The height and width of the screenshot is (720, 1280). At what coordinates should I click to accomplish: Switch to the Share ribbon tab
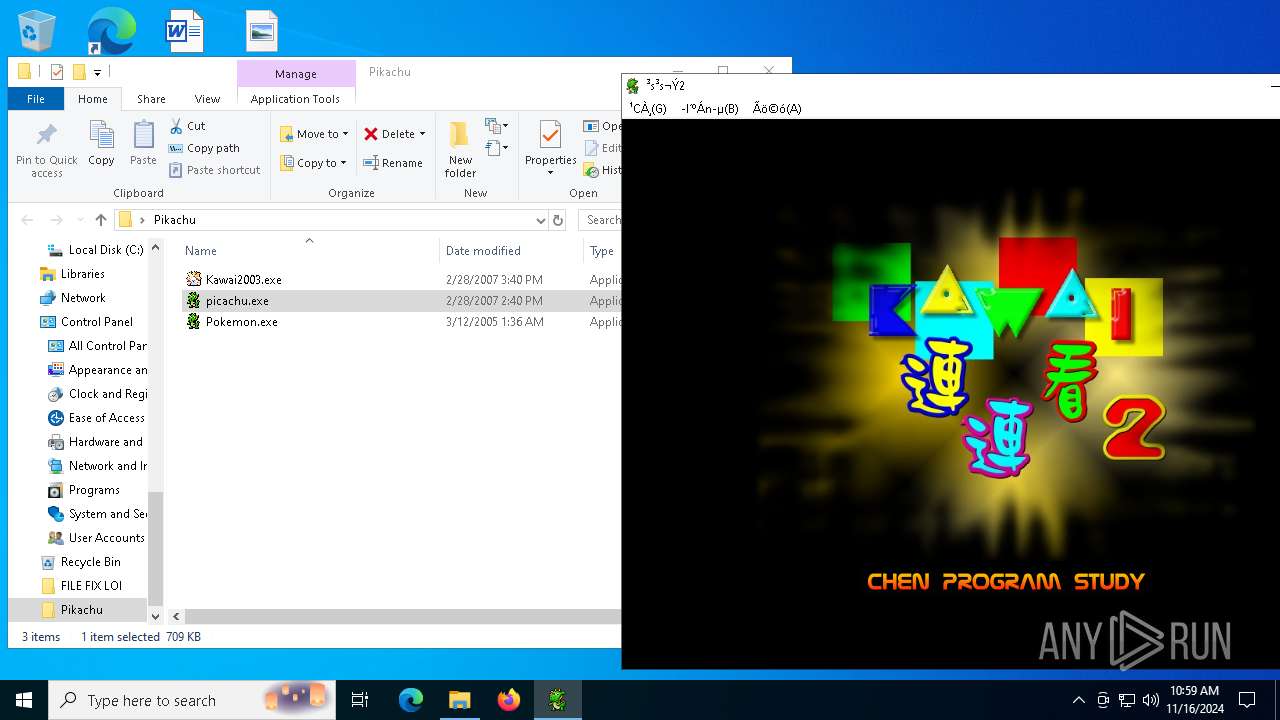tap(151, 99)
